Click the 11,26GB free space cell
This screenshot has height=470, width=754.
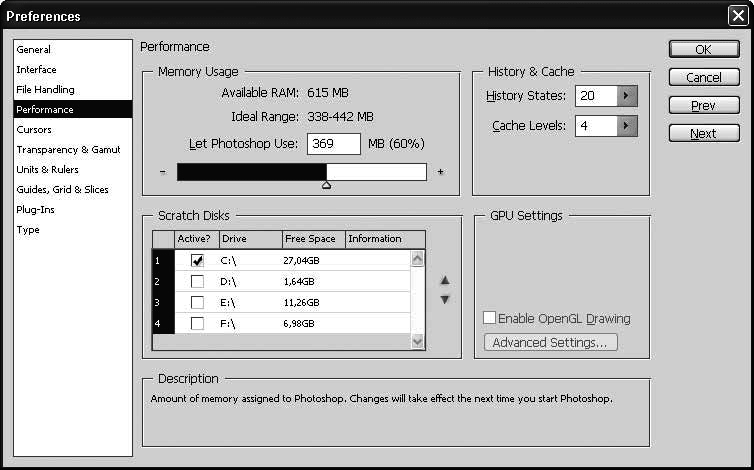pyautogui.click(x=302, y=303)
